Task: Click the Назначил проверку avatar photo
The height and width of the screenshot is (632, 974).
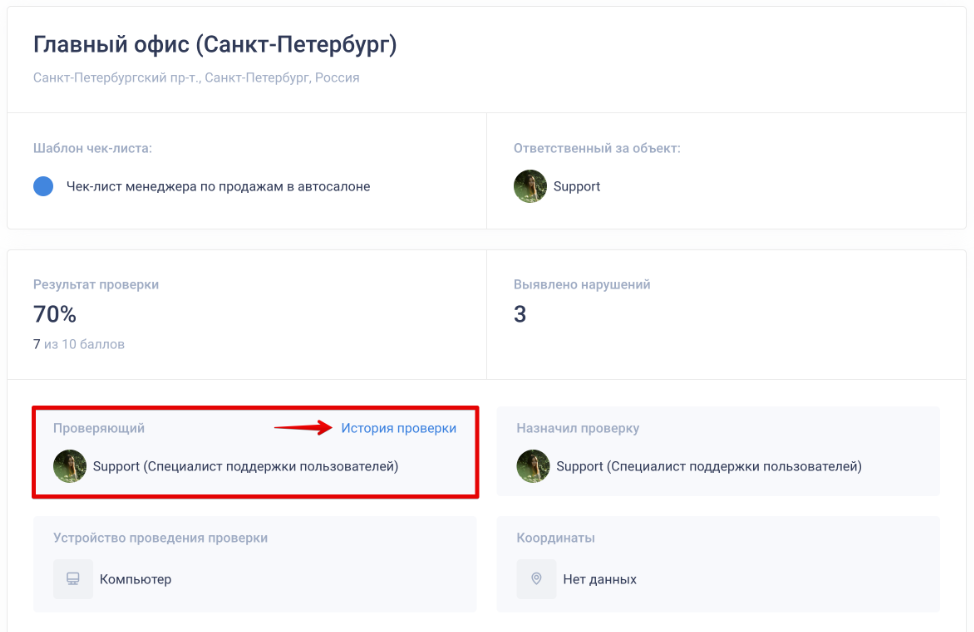Action: click(533, 466)
